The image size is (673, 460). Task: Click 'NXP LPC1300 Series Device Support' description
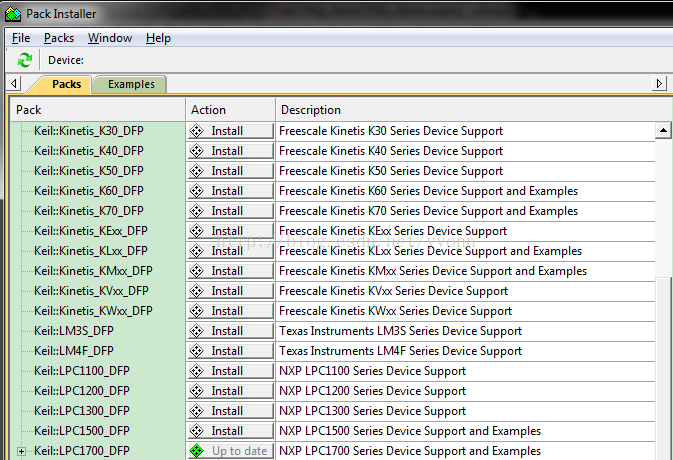373,411
